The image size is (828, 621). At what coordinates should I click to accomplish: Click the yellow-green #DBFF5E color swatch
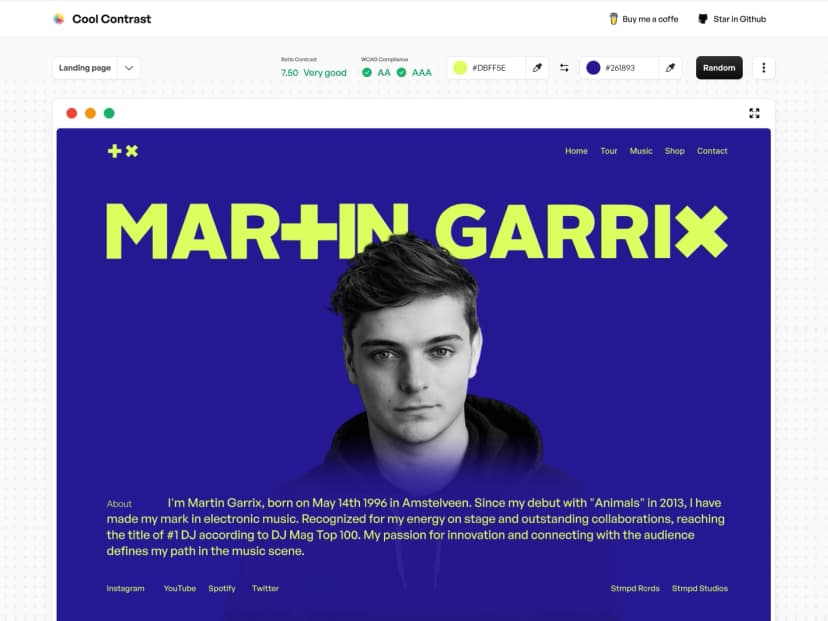[460, 68]
